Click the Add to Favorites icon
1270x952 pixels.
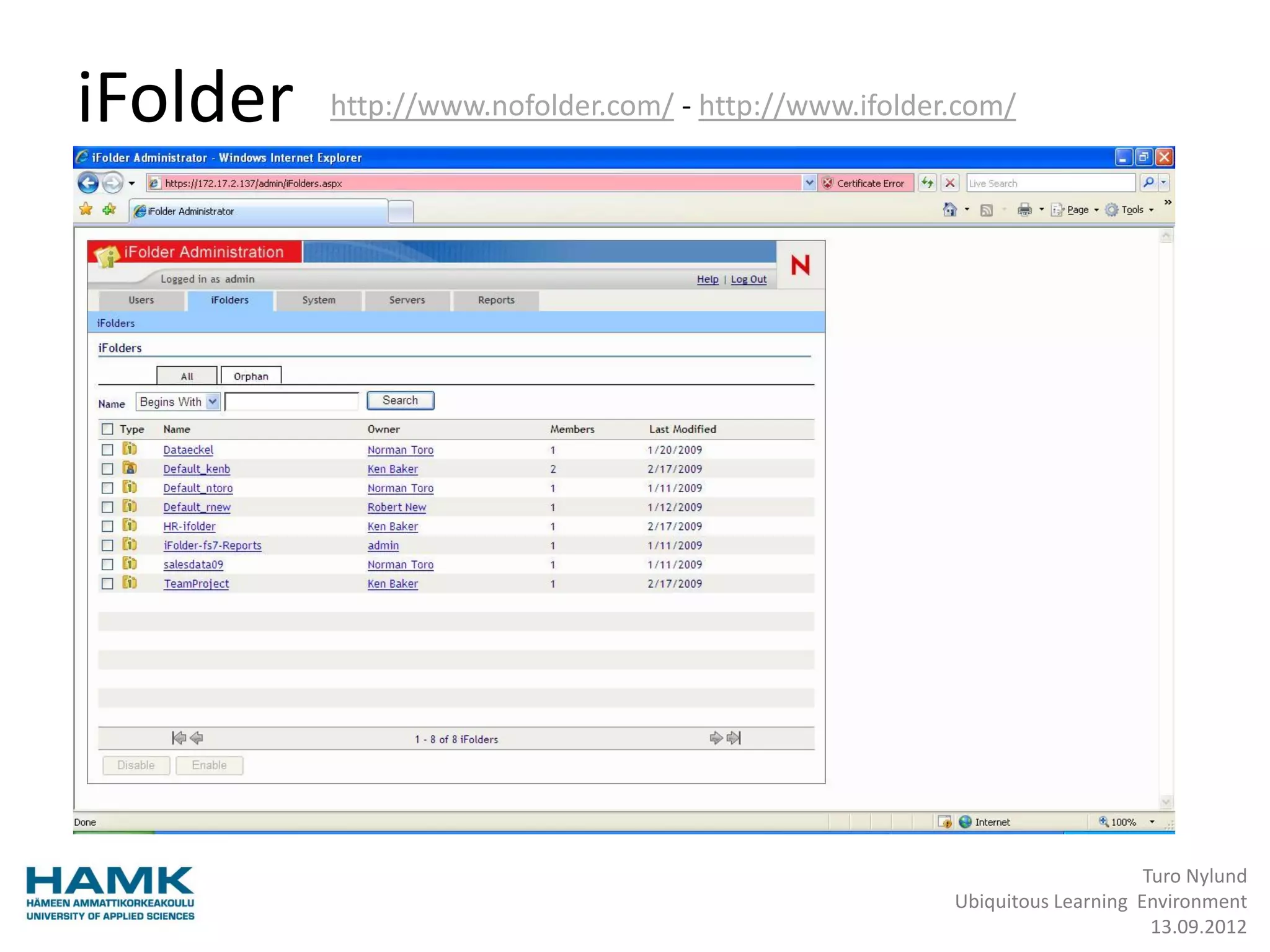(109, 209)
